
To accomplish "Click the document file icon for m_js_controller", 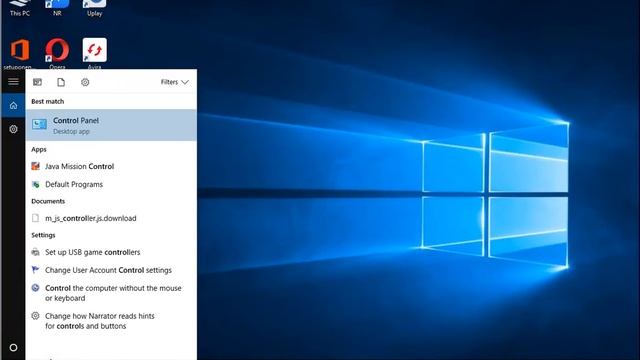I will 36,218.
